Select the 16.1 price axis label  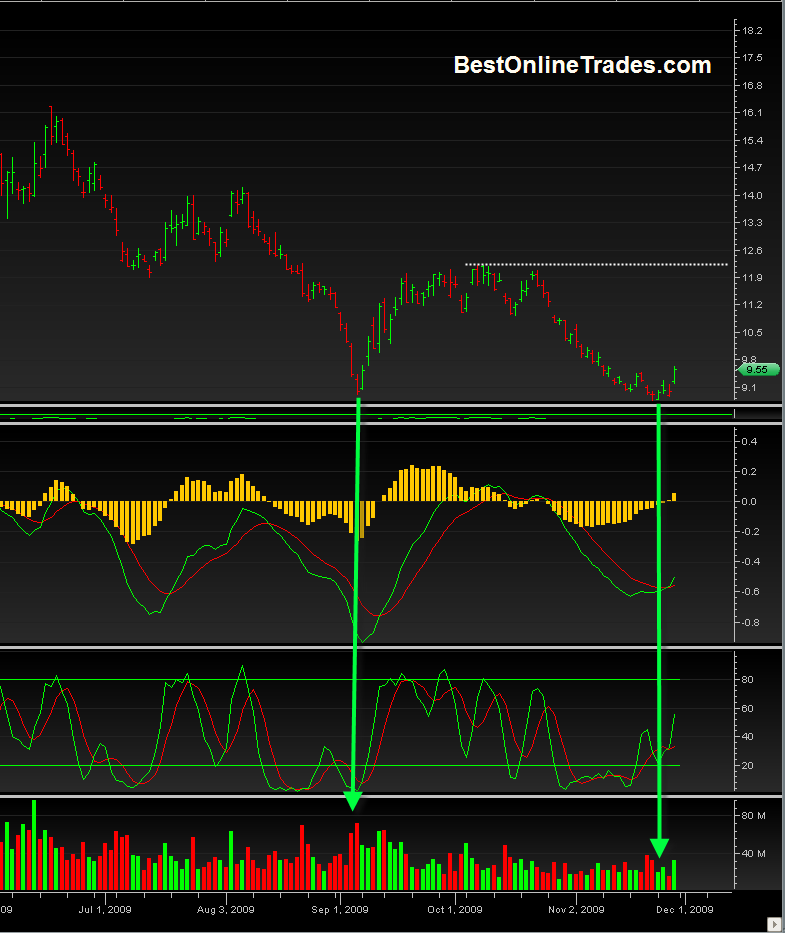tap(752, 112)
